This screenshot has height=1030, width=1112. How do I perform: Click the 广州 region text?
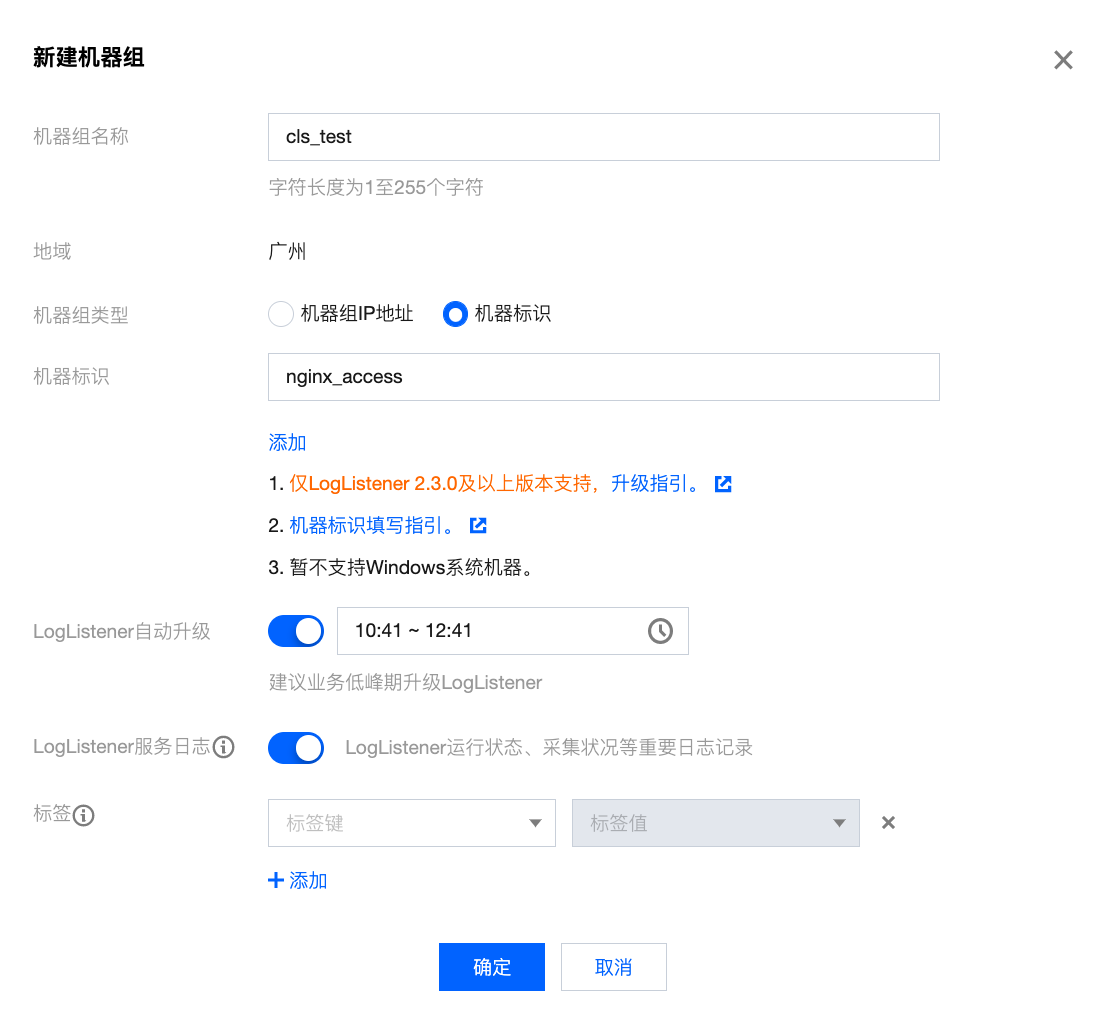coord(287,251)
